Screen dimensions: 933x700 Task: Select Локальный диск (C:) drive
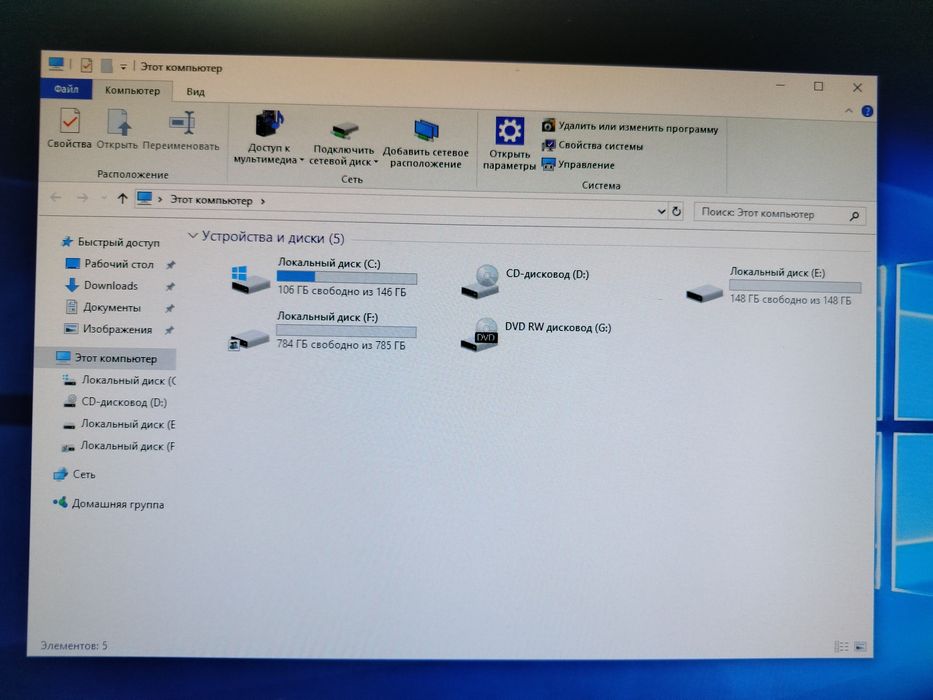point(324,278)
